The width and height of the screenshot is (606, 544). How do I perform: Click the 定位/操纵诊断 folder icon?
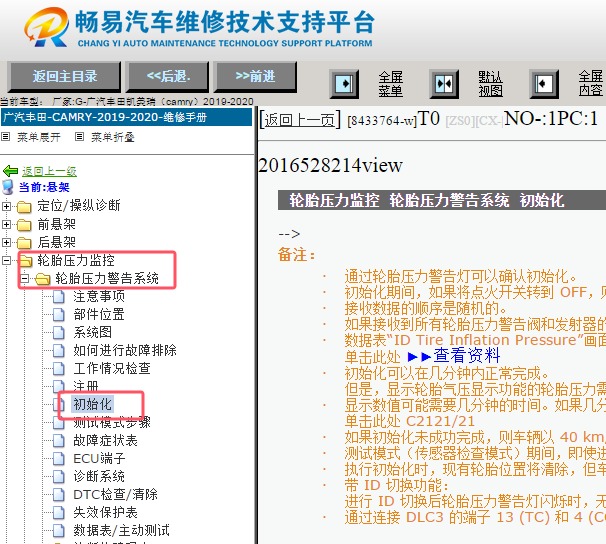click(24, 207)
